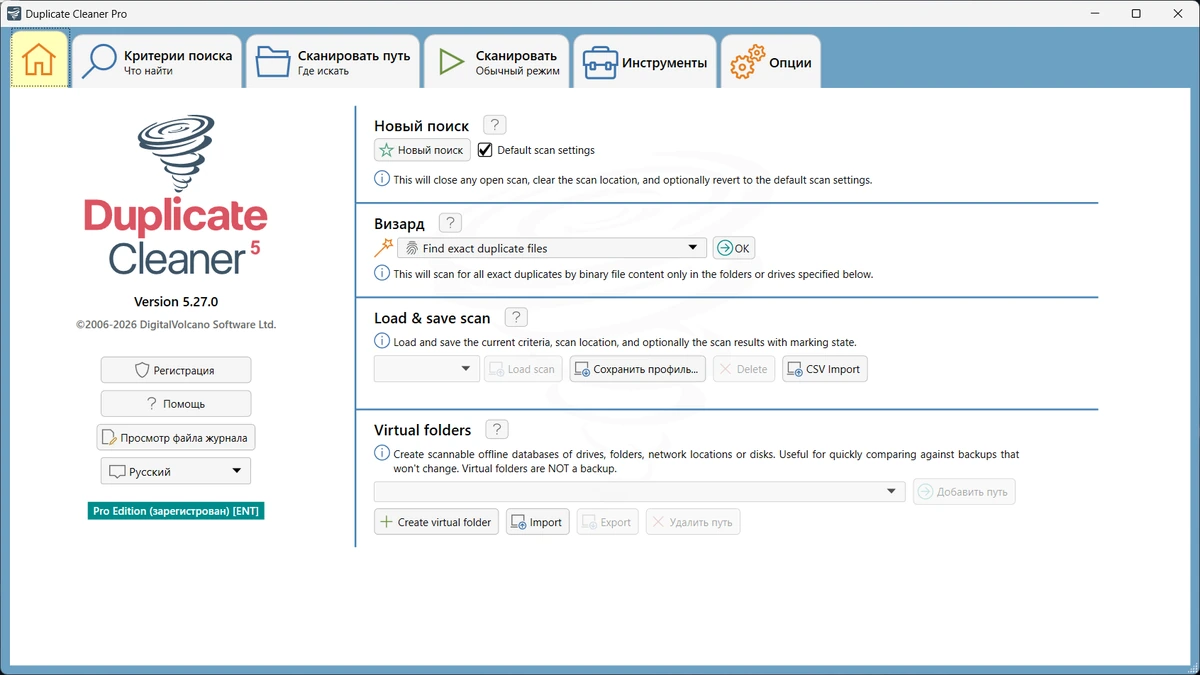
Task: Click the magic wand wizard icon
Action: [383, 248]
